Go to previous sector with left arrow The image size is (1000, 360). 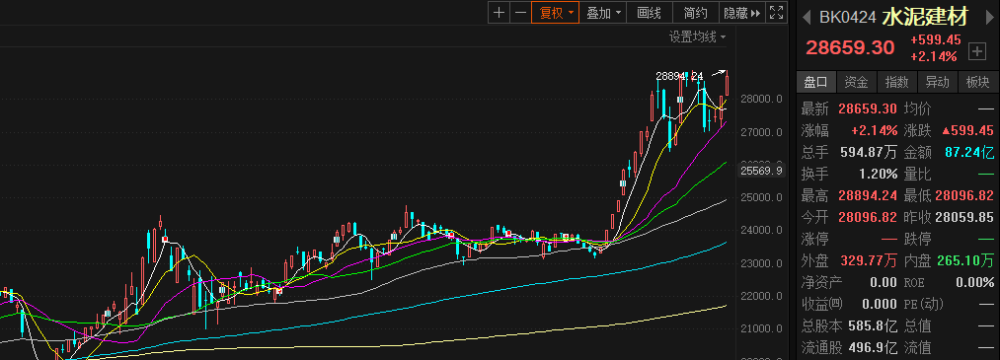tap(807, 17)
